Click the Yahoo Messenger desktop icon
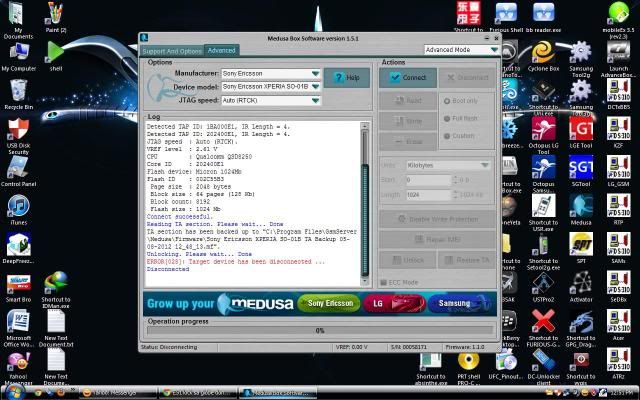The image size is (640, 400). [18, 367]
